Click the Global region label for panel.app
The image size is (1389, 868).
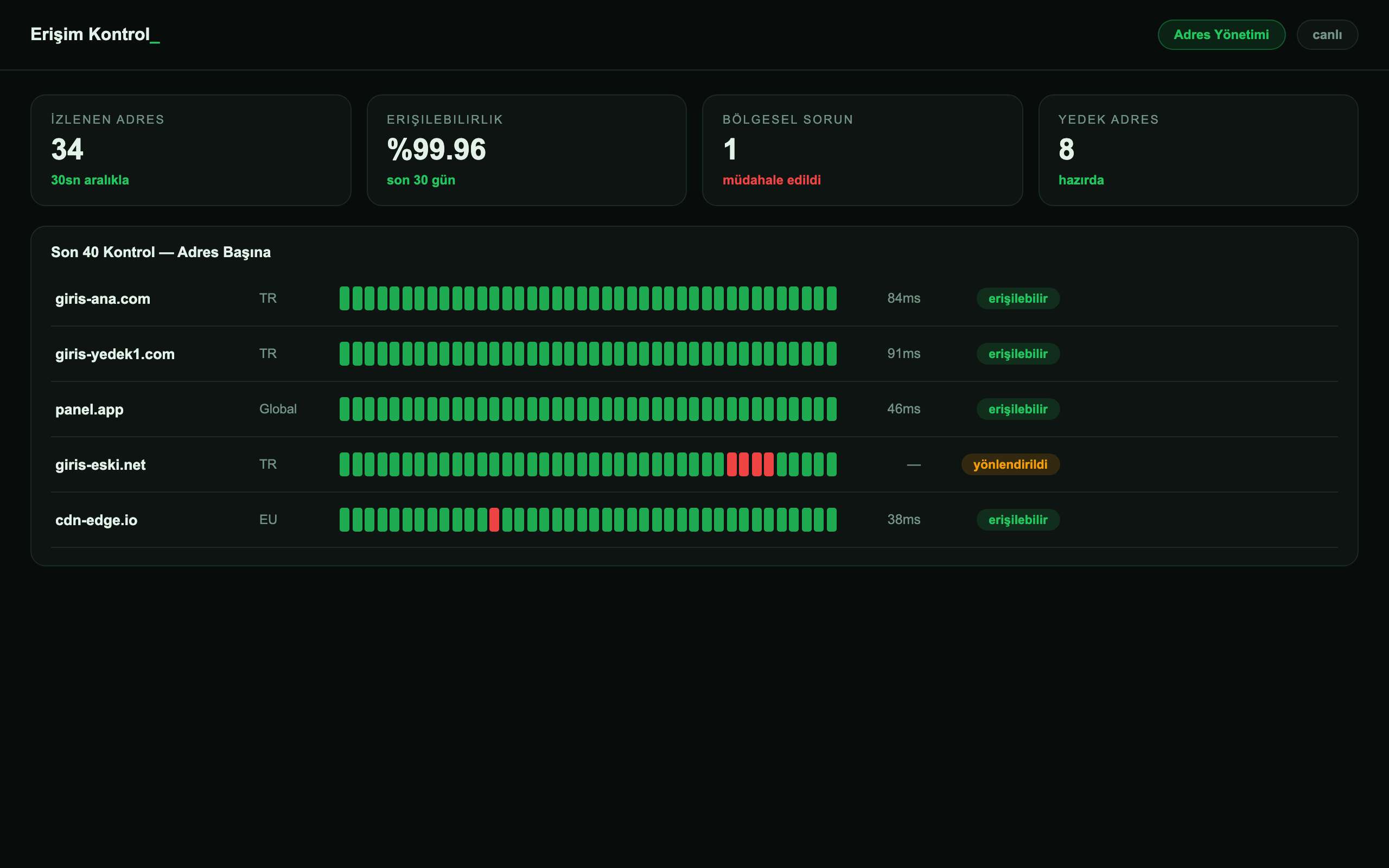click(278, 409)
